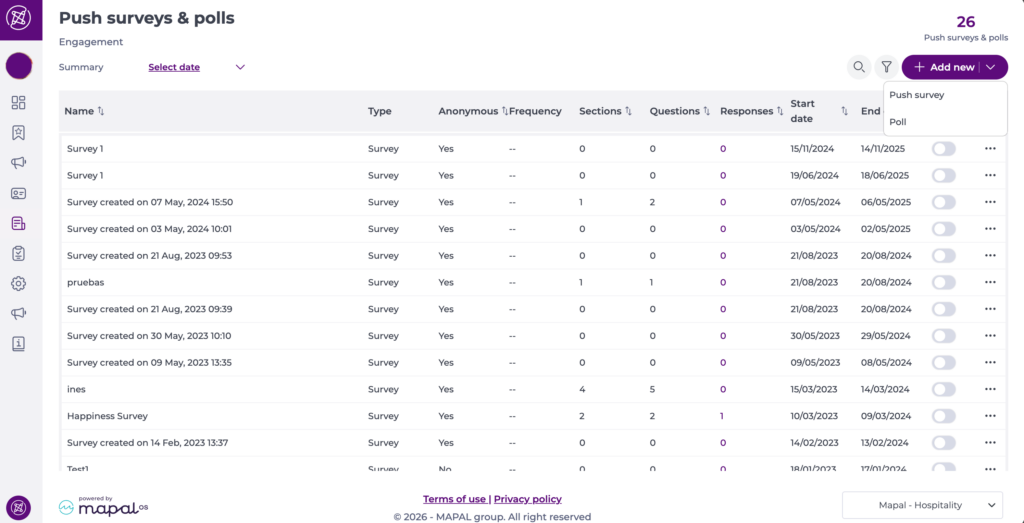Image resolution: width=1024 pixels, height=523 pixels.
Task: Choose Push survey from the menu
Action: pyautogui.click(x=917, y=95)
